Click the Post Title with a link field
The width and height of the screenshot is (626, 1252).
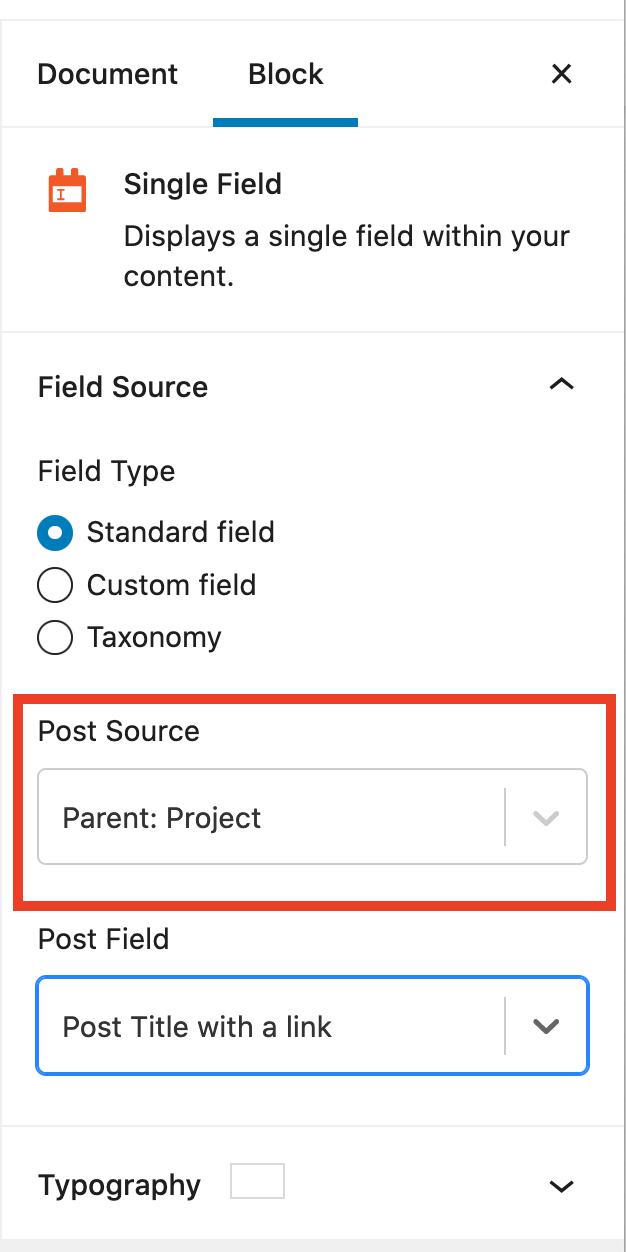coord(312,1026)
